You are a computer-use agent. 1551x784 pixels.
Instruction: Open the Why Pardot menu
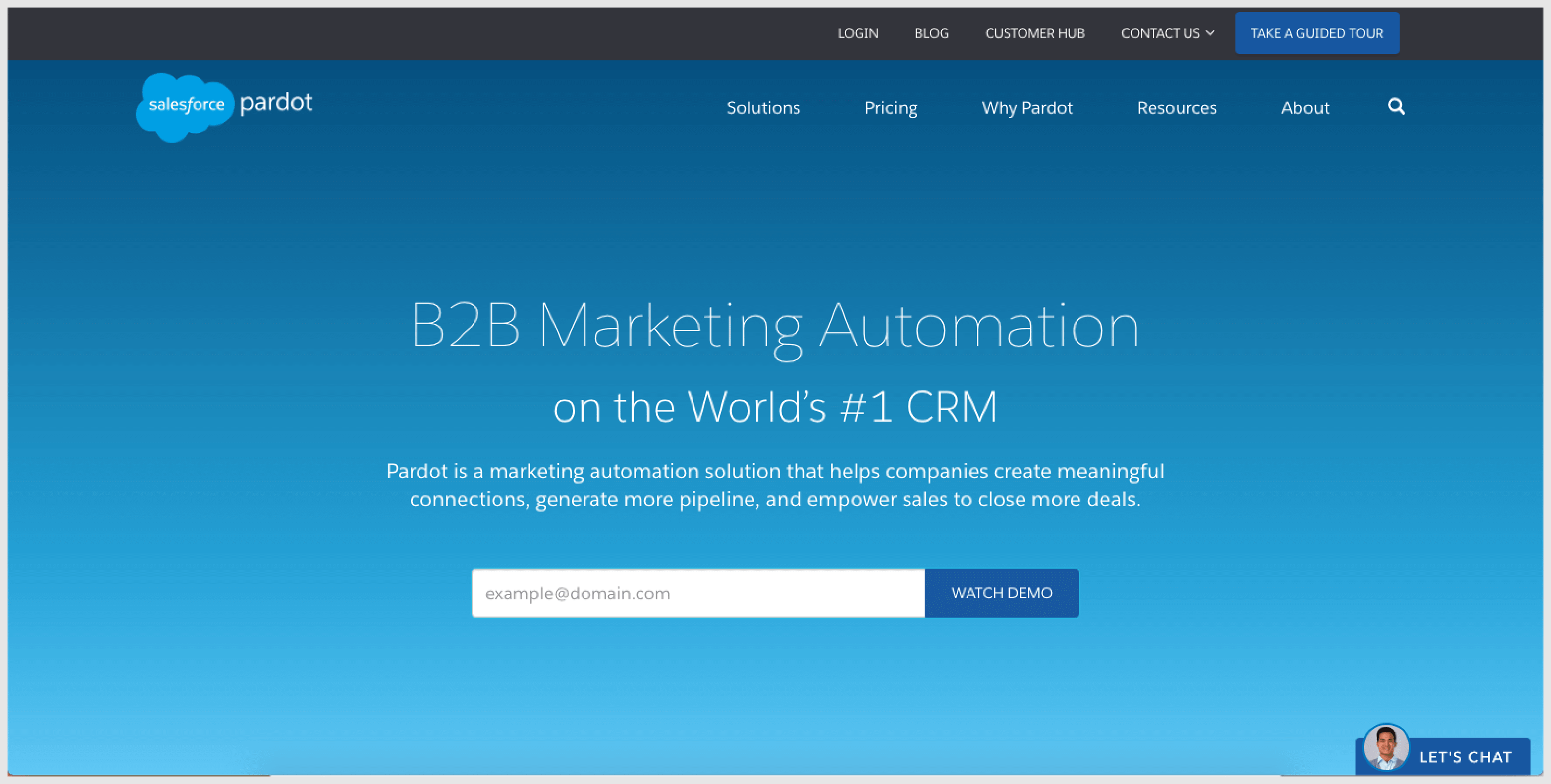1026,108
